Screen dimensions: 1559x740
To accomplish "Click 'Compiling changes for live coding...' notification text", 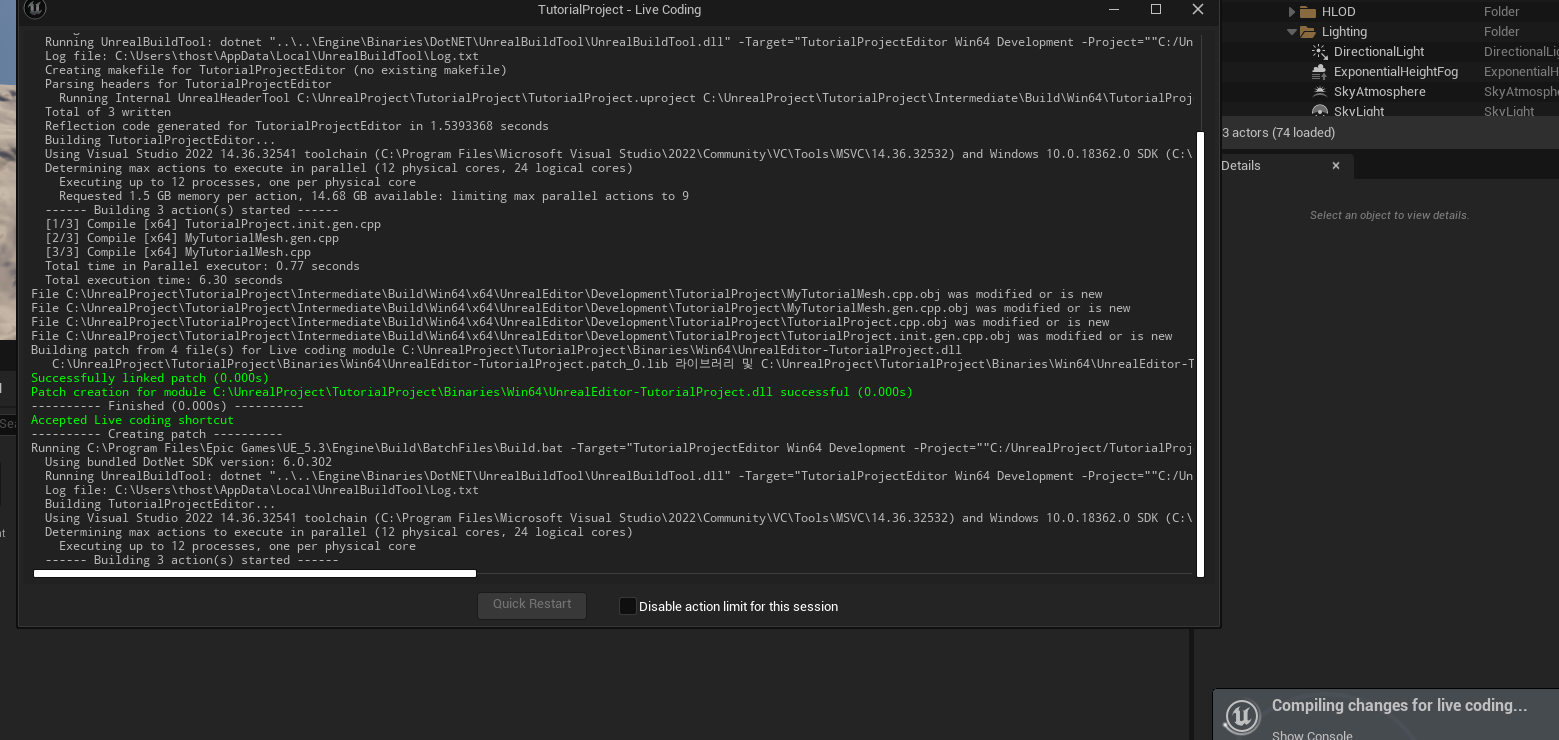I will [x=1399, y=705].
